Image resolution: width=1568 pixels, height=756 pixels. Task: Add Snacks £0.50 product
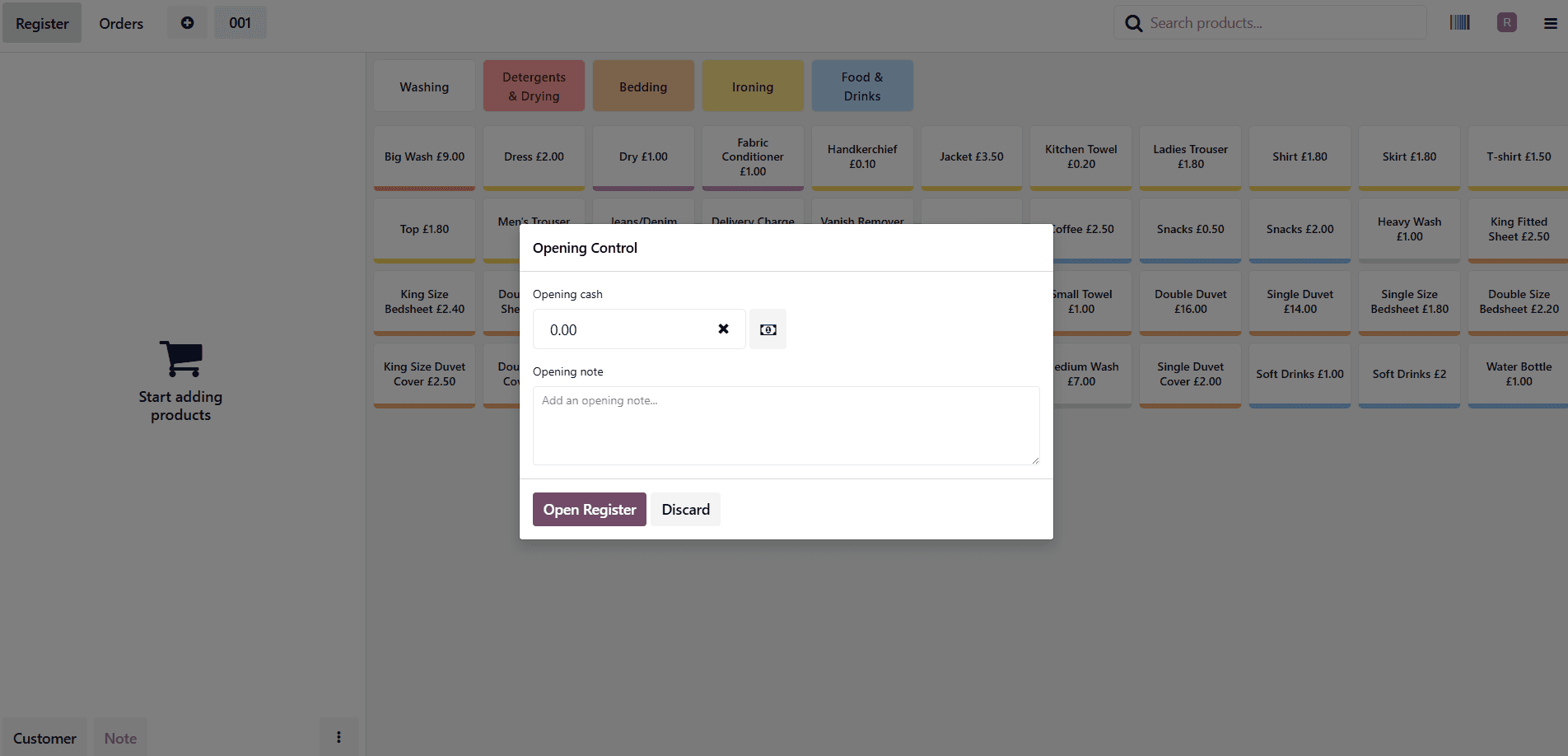tap(1191, 230)
